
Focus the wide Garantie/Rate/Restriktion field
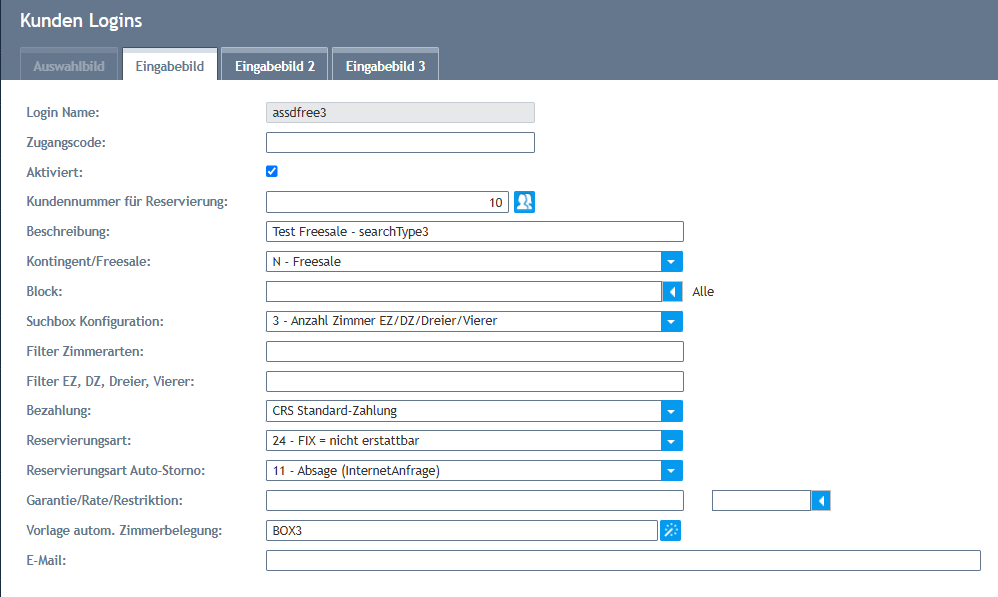(x=475, y=500)
